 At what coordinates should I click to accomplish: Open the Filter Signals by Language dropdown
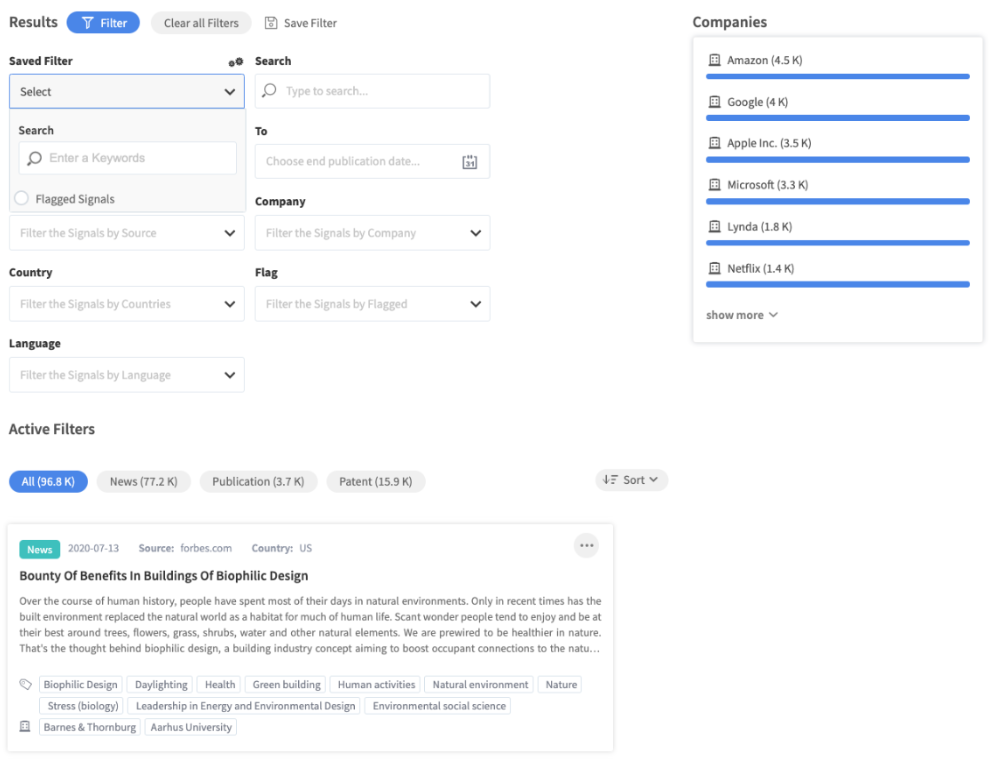point(126,375)
